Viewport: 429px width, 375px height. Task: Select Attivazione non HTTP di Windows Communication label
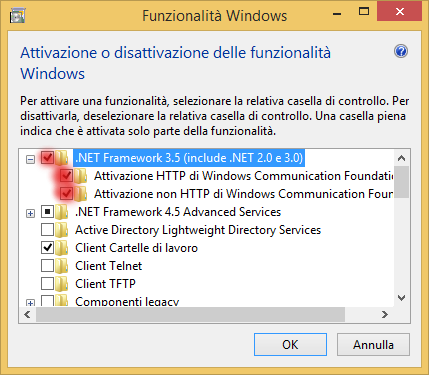click(244, 194)
